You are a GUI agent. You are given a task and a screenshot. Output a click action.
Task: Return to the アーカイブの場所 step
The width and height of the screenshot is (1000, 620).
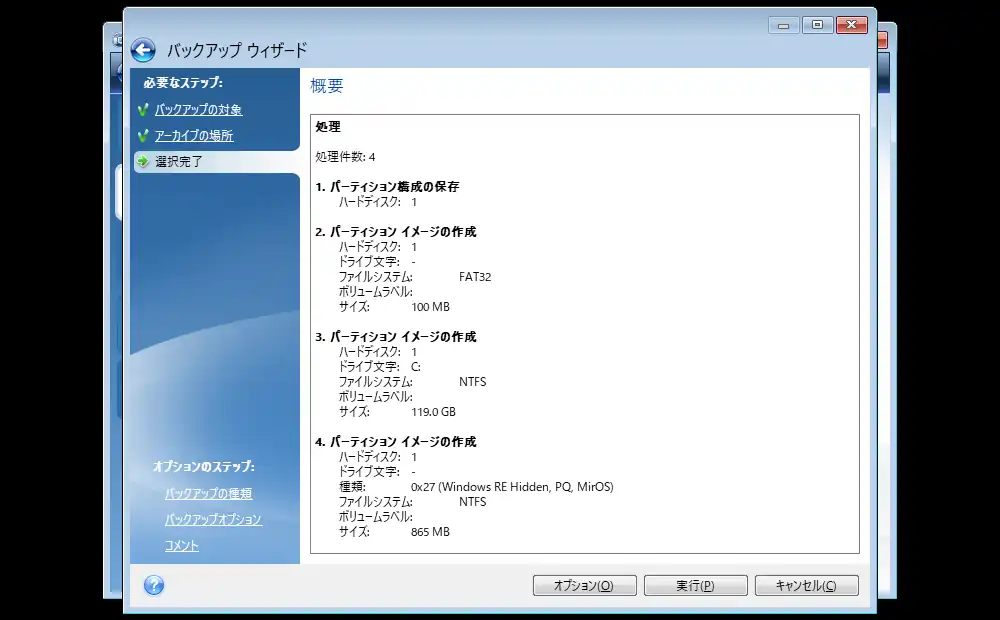[x=194, y=136]
